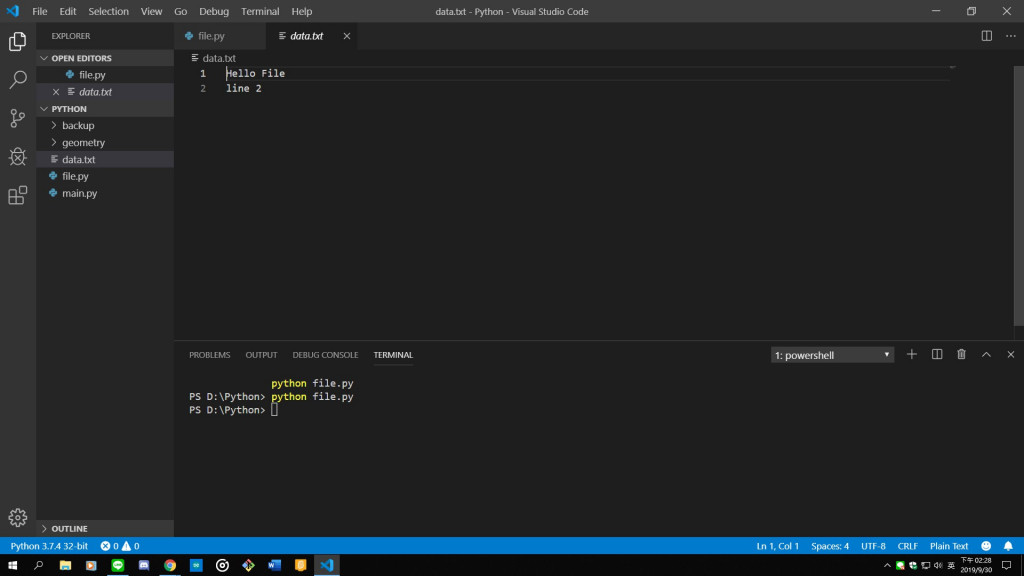Go to line via Ln 1, Col 1

pos(777,546)
